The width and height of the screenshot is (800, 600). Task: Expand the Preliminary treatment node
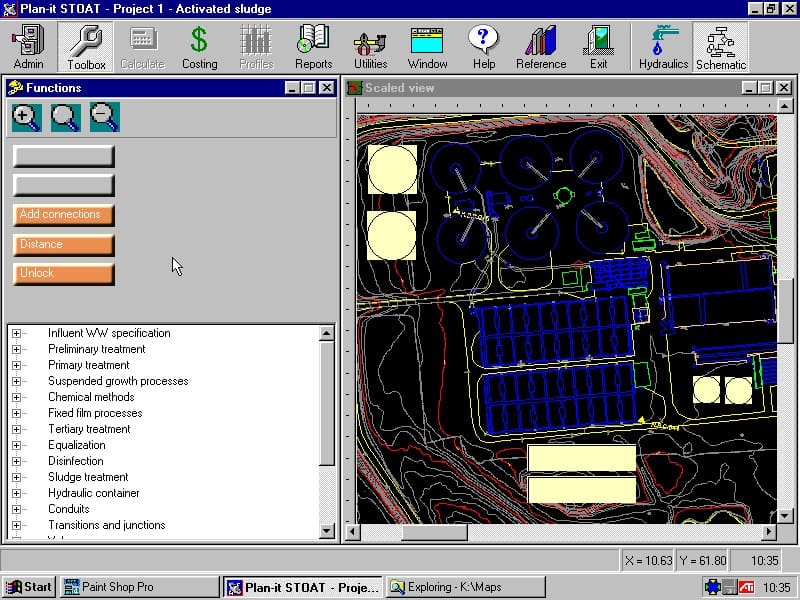(16, 349)
